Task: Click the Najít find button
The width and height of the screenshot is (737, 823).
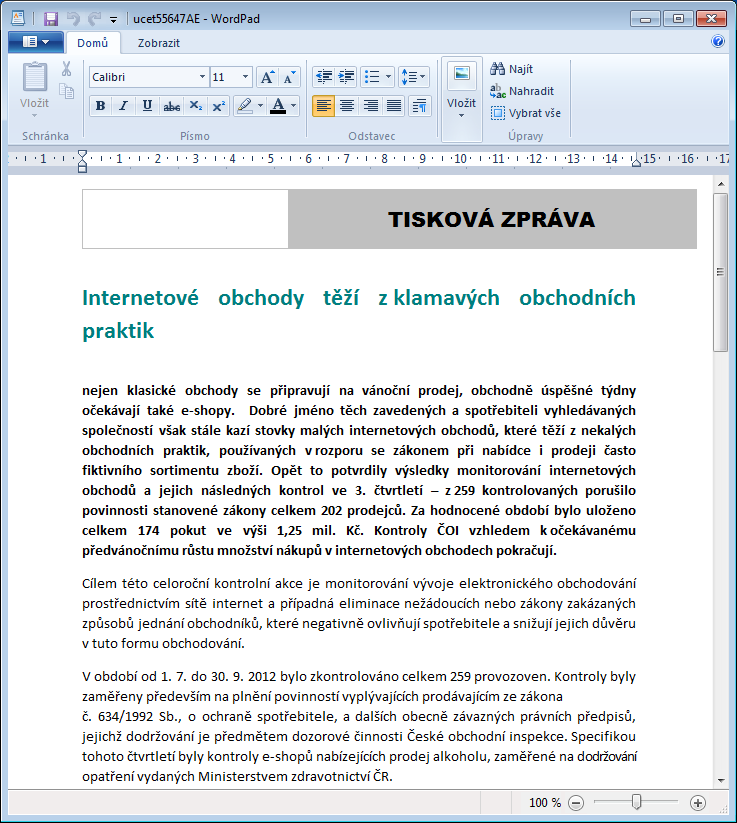Action: pyautogui.click(x=511, y=69)
